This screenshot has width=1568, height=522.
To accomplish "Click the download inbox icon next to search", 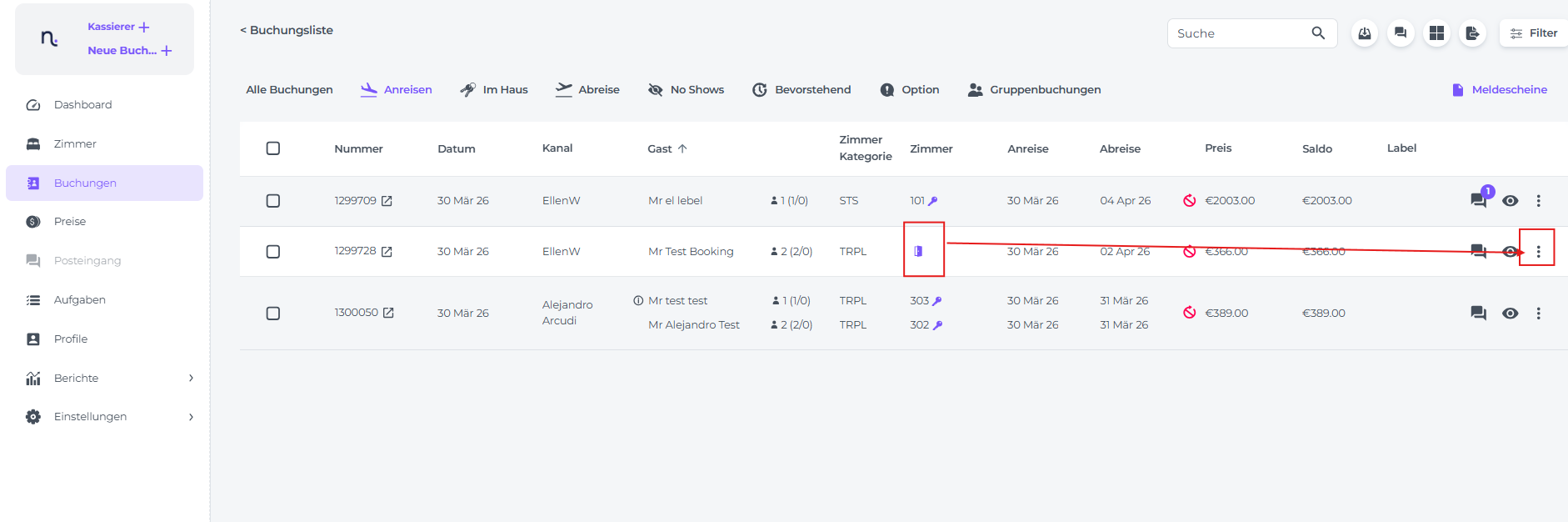I will 1365,33.
